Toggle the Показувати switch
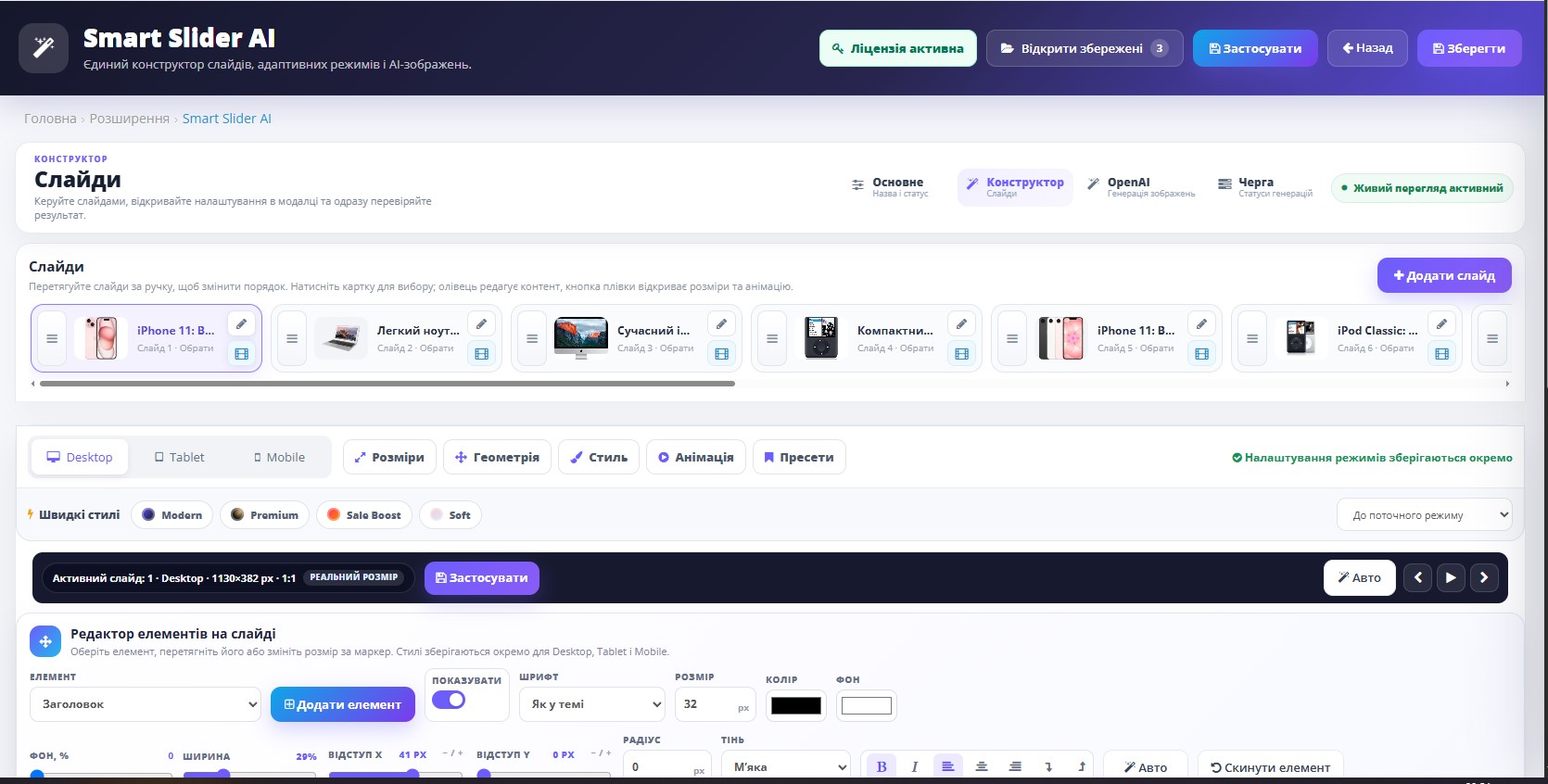 449,700
